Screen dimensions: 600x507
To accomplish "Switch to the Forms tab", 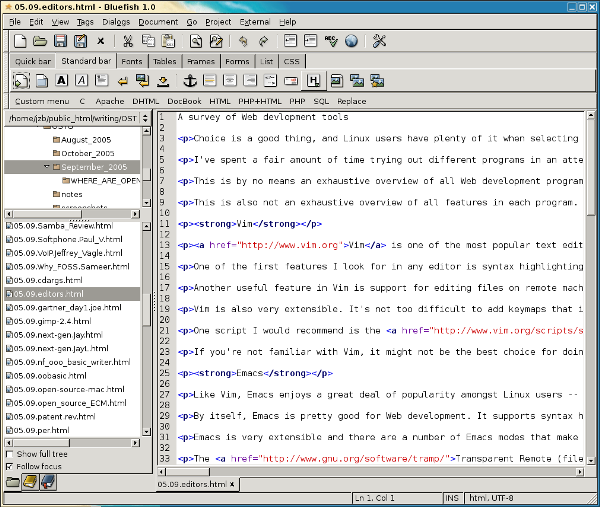I will (x=237, y=61).
